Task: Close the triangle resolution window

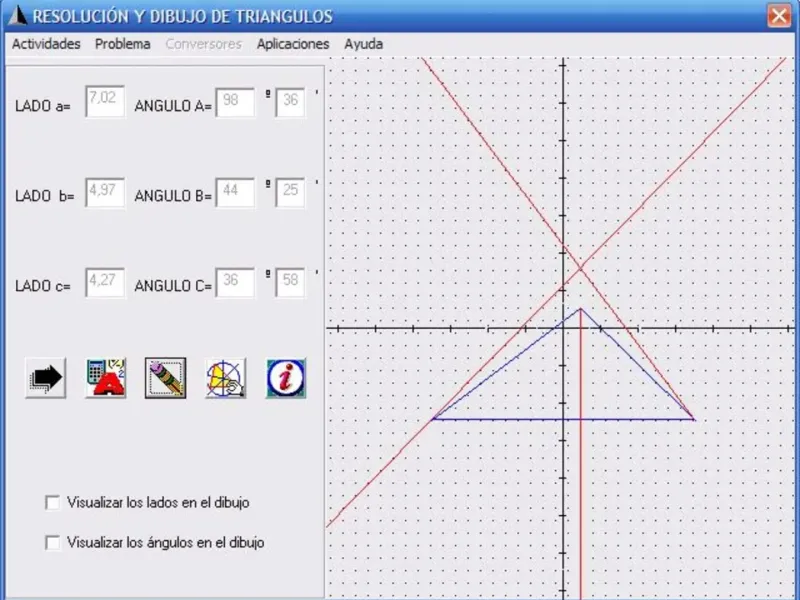Action: pos(779,16)
